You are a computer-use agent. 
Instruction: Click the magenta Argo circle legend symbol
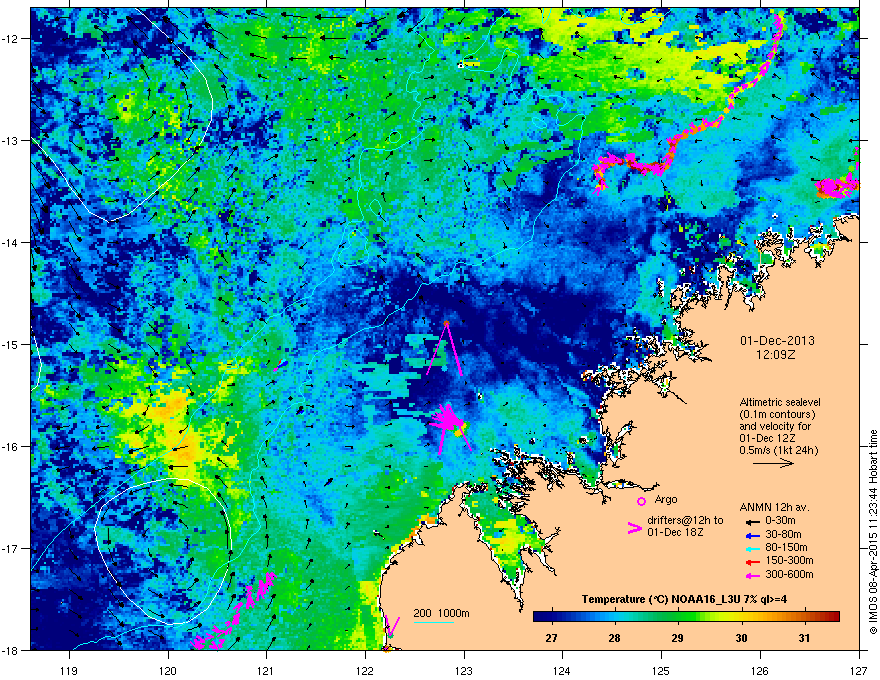[641, 501]
